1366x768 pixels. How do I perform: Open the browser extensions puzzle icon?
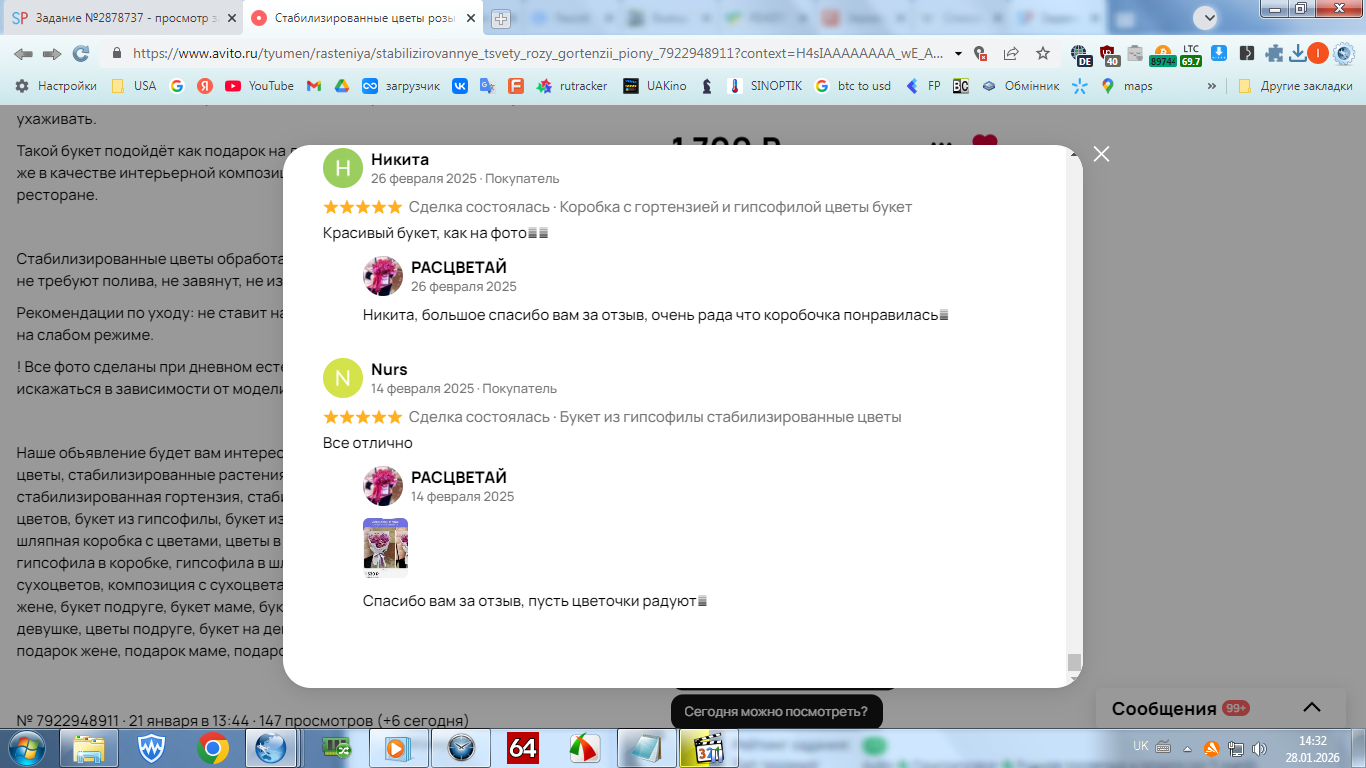[x=1273, y=54]
